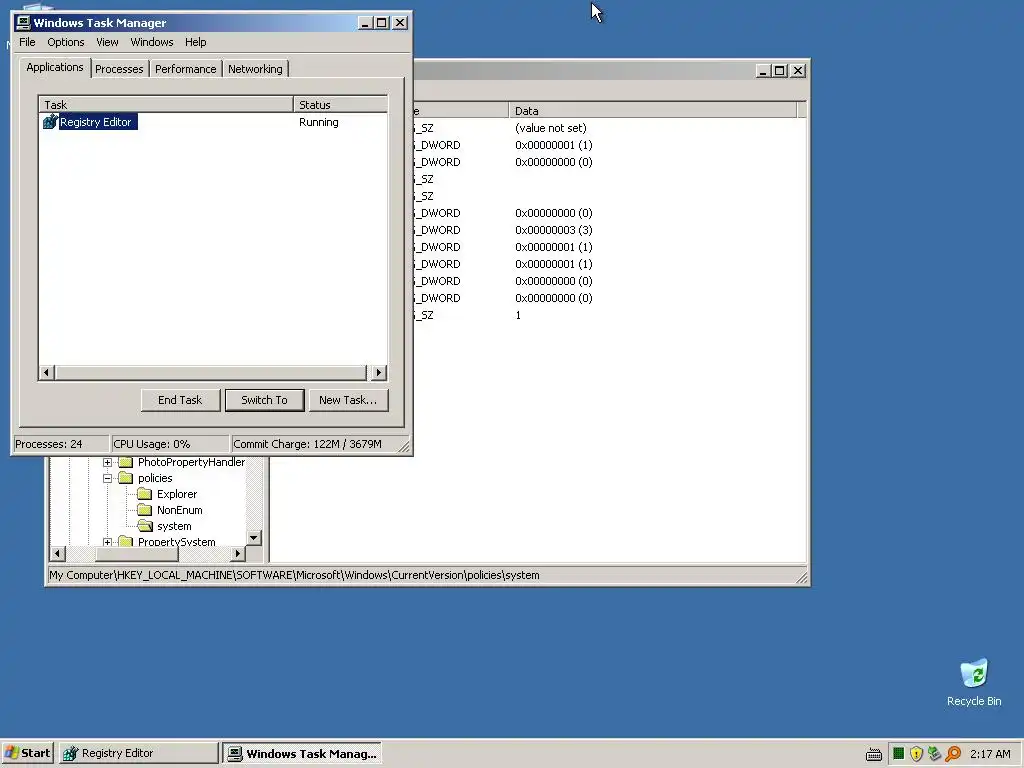This screenshot has height=768, width=1024.
Task: Click registry tree scroll left arrow
Action: 57,554
